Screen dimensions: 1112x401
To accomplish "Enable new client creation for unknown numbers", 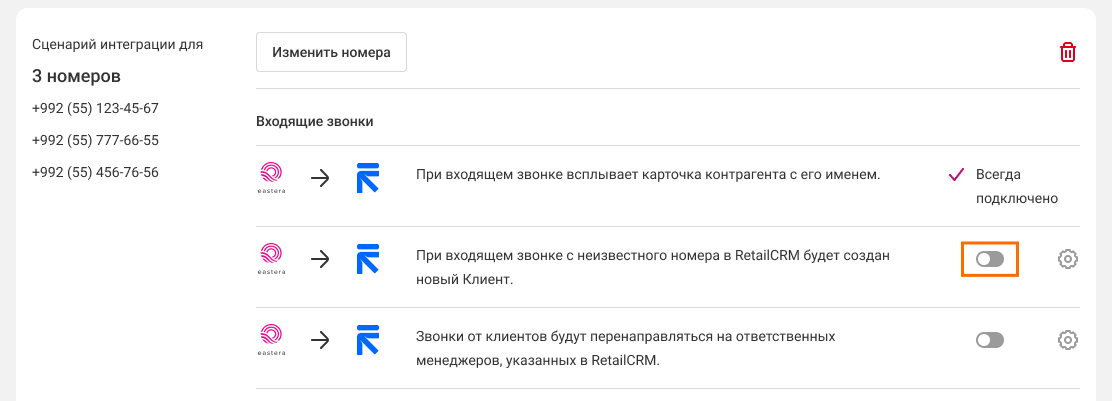I will pyautogui.click(x=989, y=260).
